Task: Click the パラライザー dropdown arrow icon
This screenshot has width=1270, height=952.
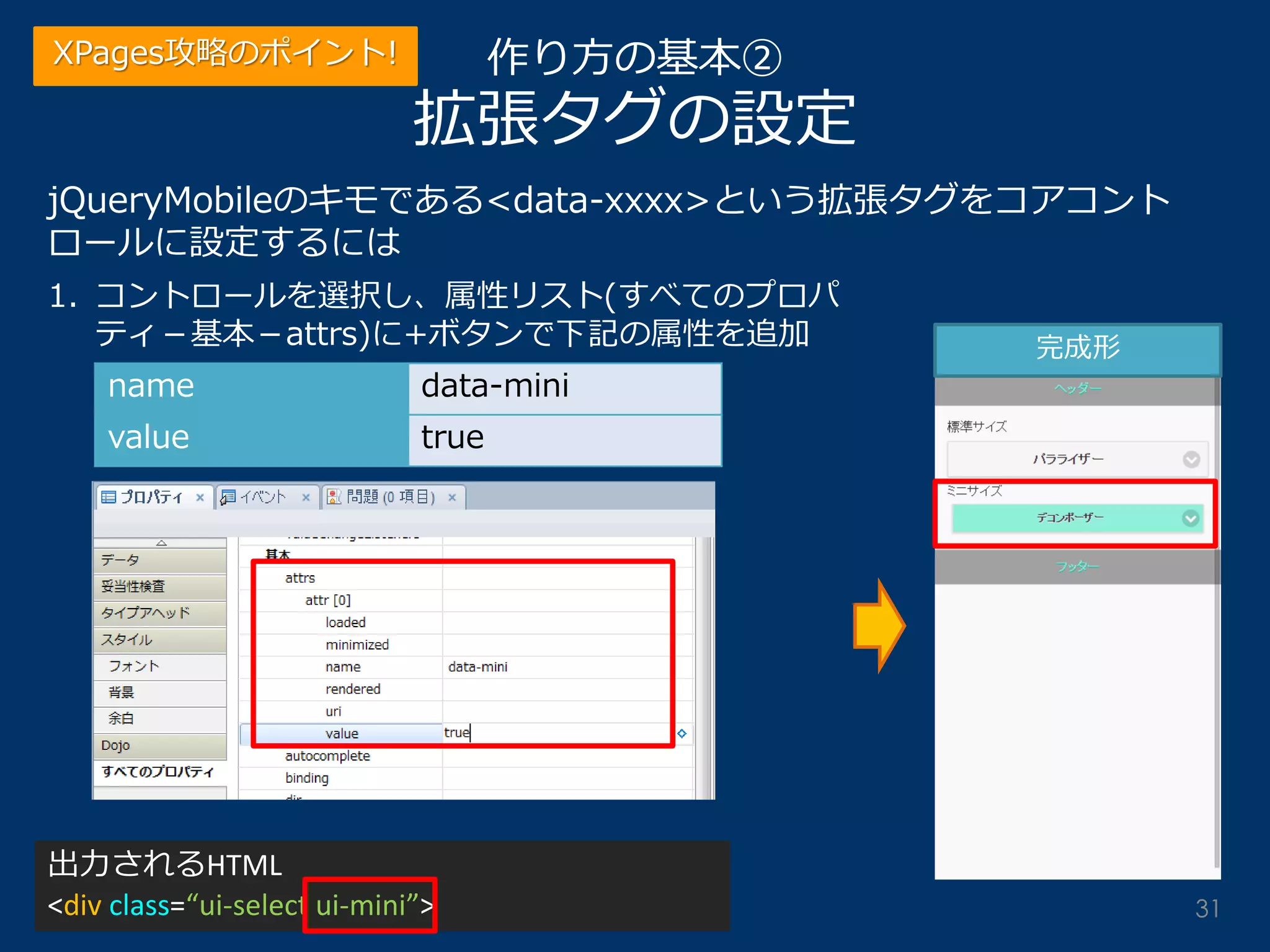Action: (x=1191, y=459)
